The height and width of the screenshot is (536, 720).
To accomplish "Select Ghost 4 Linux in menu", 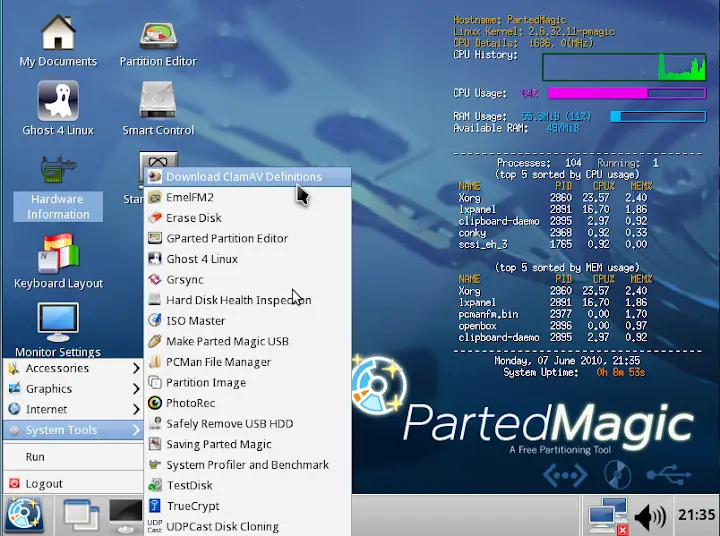I will (248, 259).
